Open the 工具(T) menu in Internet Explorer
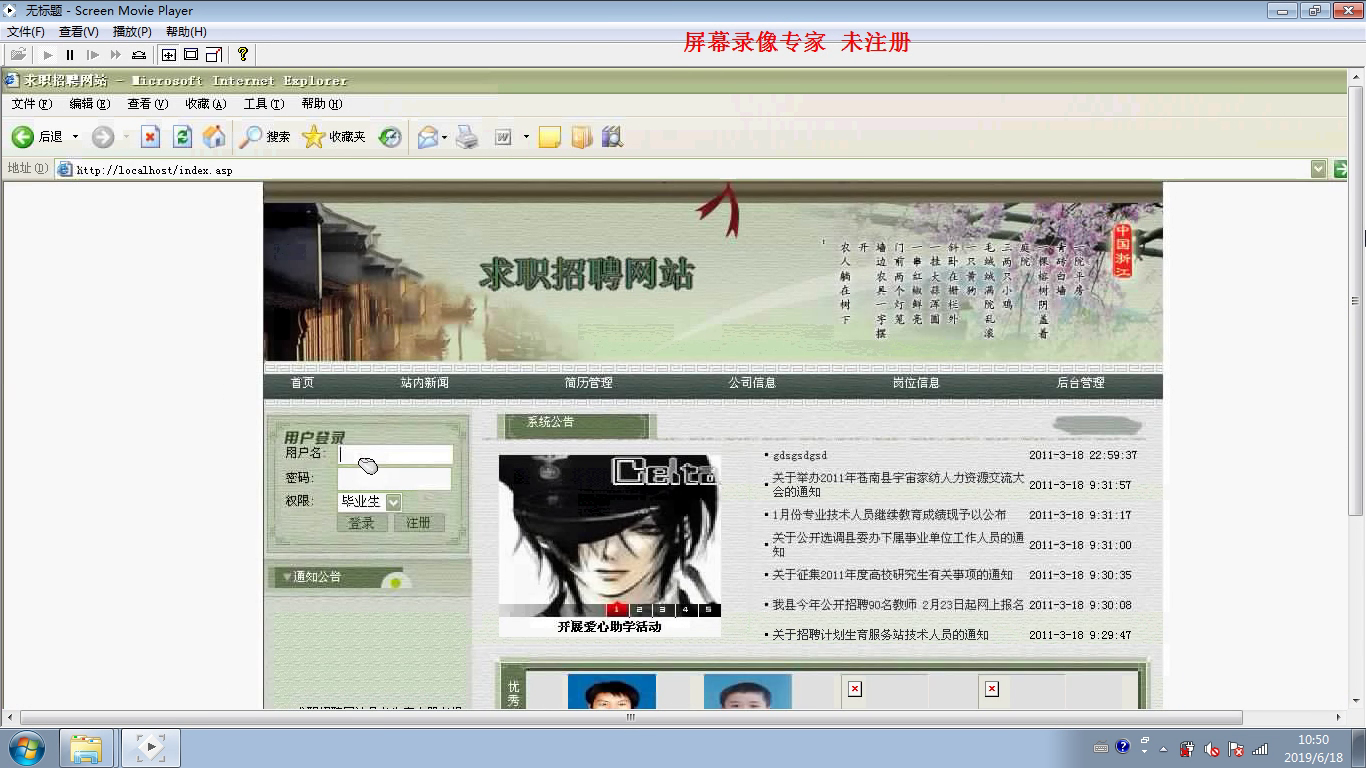Screen dimensions: 1366x768 click(x=264, y=104)
